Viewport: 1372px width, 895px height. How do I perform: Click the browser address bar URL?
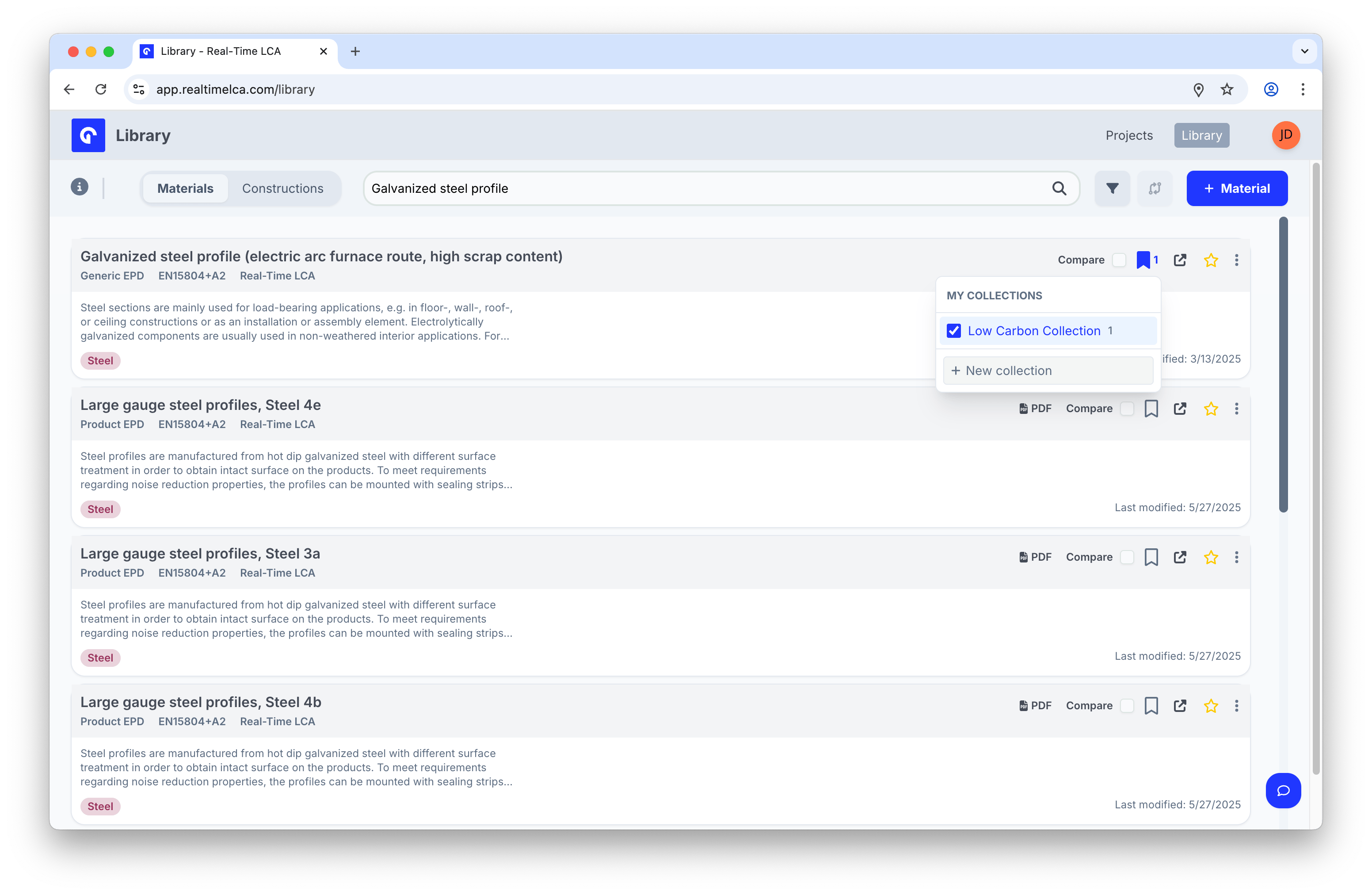235,89
